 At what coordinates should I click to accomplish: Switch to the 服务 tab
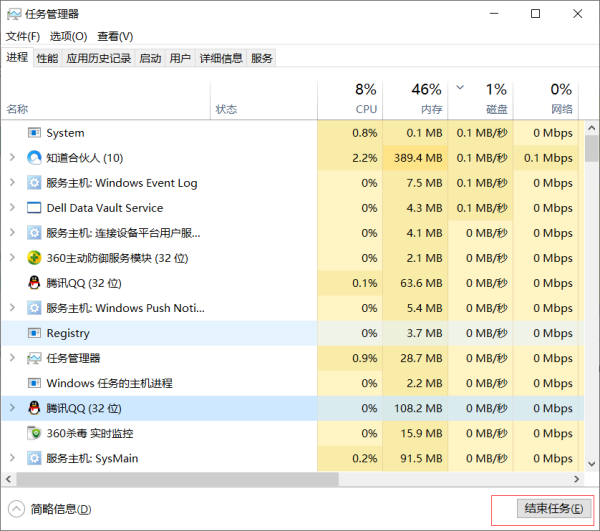pos(261,58)
